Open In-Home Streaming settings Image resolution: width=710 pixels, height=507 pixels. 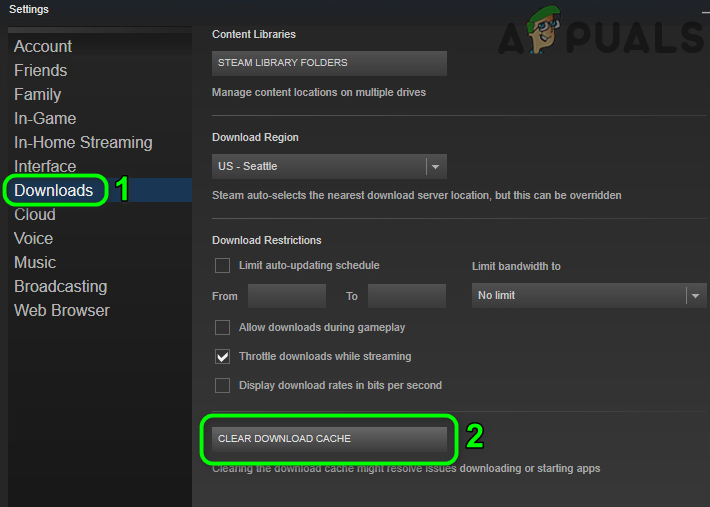coord(83,142)
